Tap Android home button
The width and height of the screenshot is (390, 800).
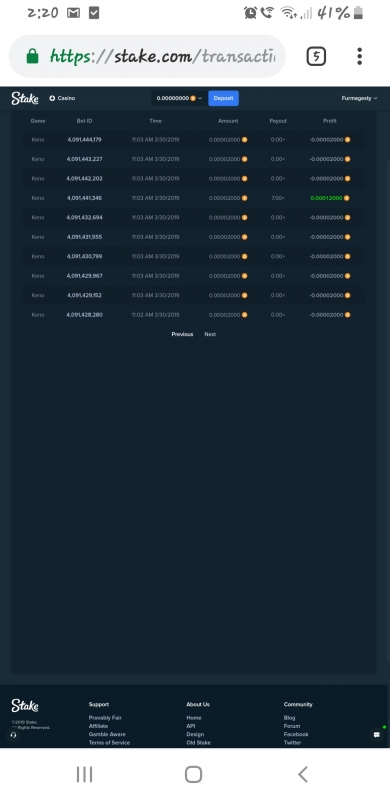193,774
